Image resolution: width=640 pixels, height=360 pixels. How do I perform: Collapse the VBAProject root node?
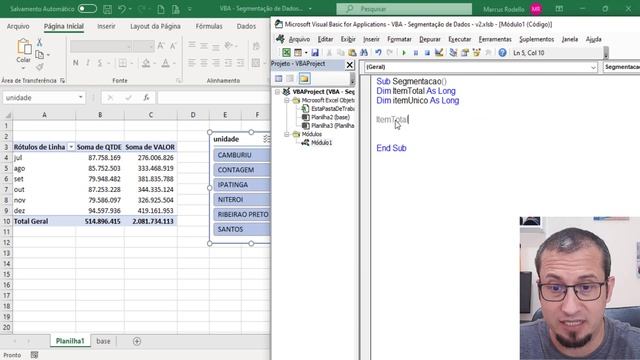click(x=278, y=92)
